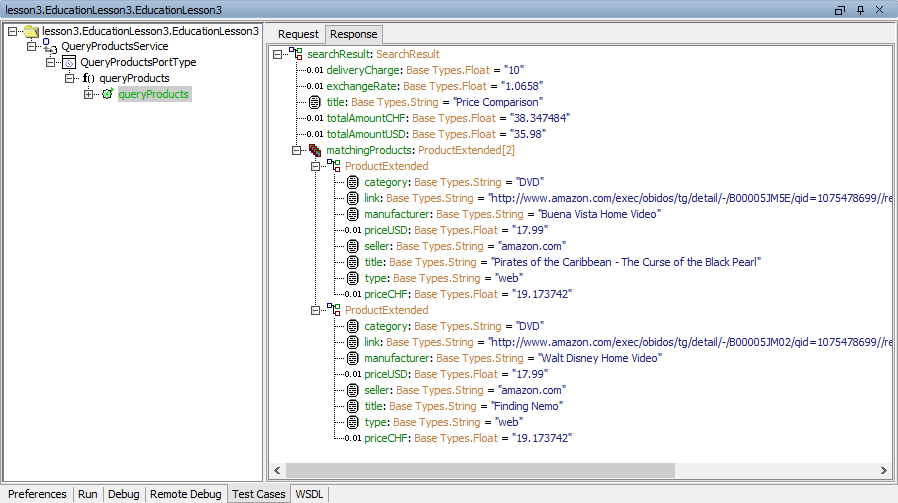Click the folder icon for lesson3.EducationLesson3 root
898x503 pixels.
31,32
